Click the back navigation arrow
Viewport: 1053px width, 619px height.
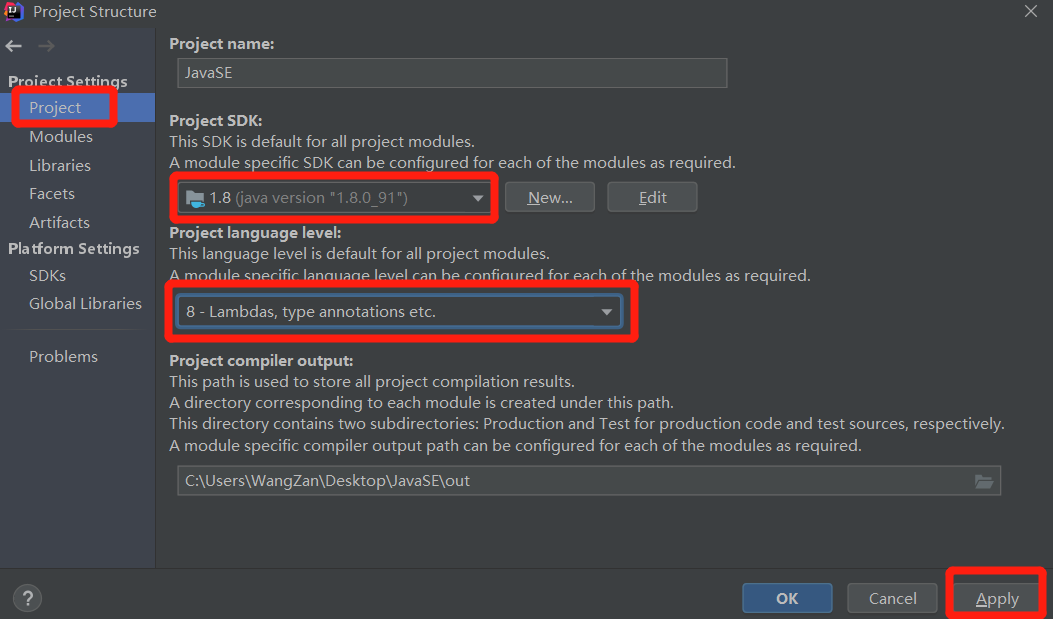[x=13, y=46]
